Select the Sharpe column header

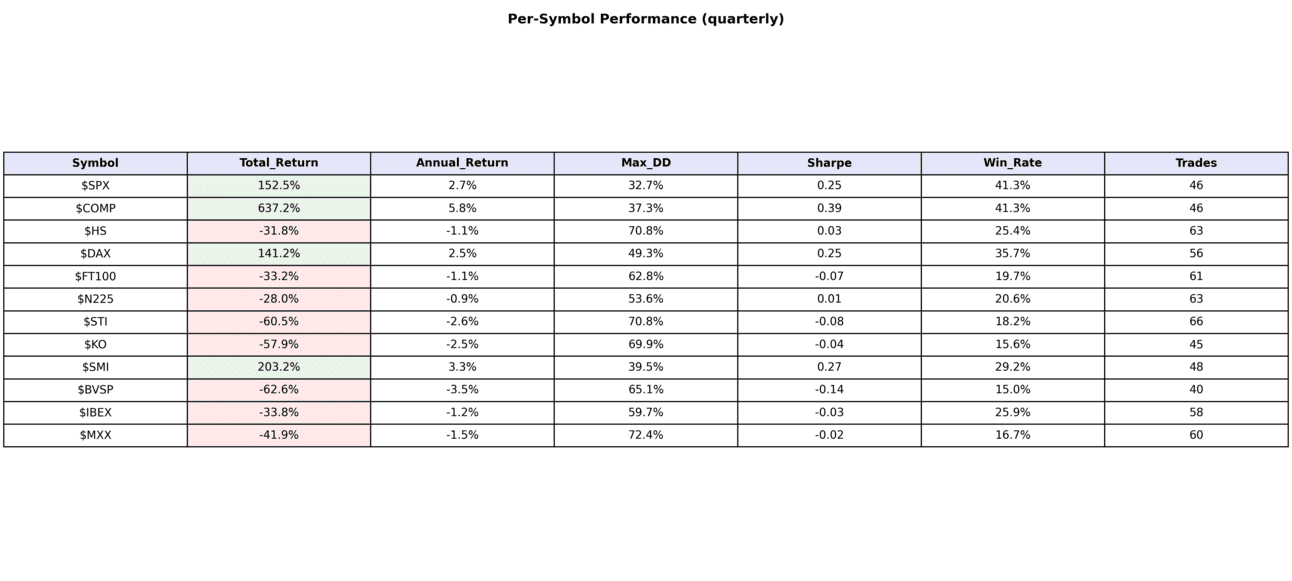point(829,163)
